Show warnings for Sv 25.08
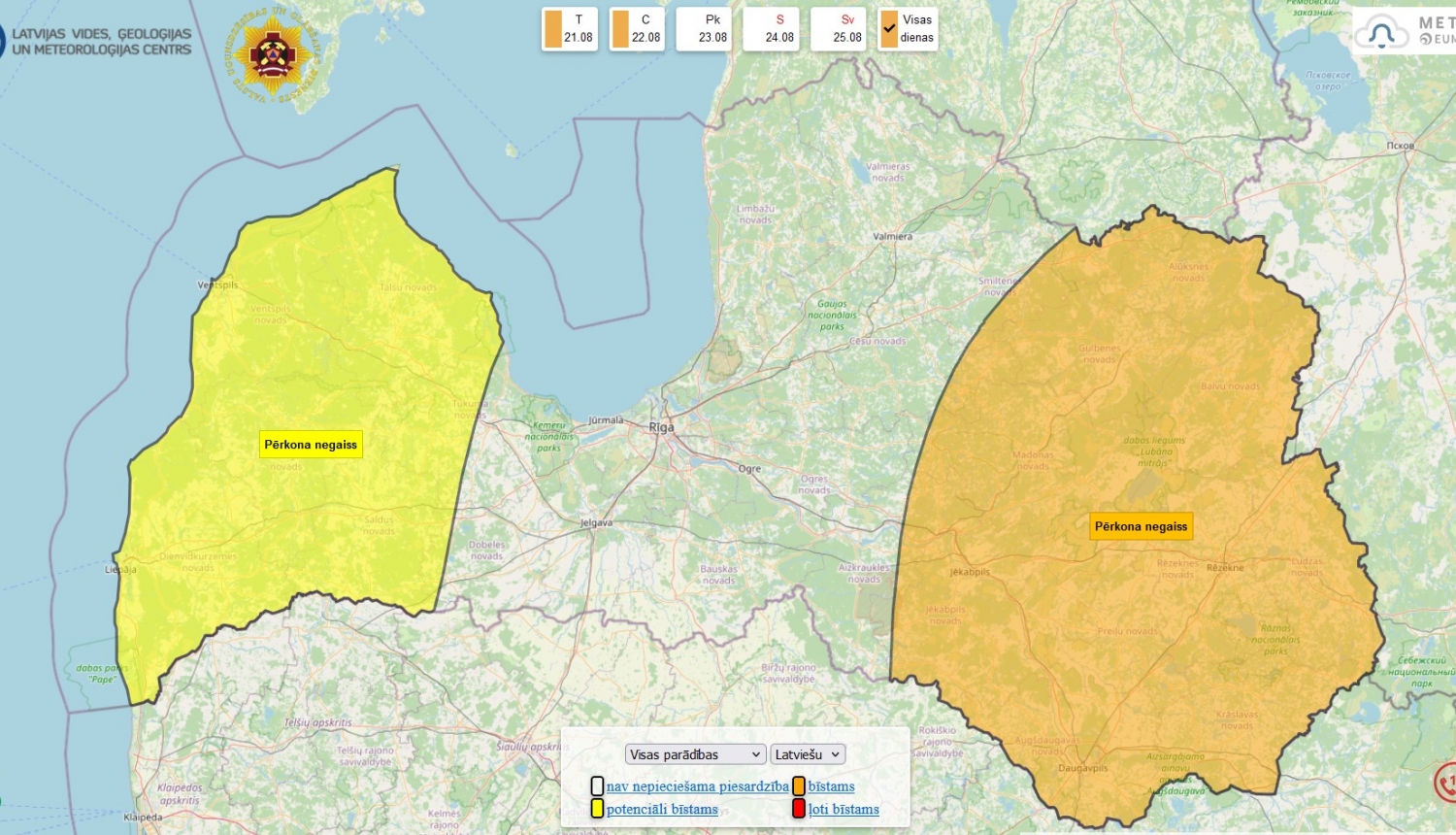 (x=838, y=29)
